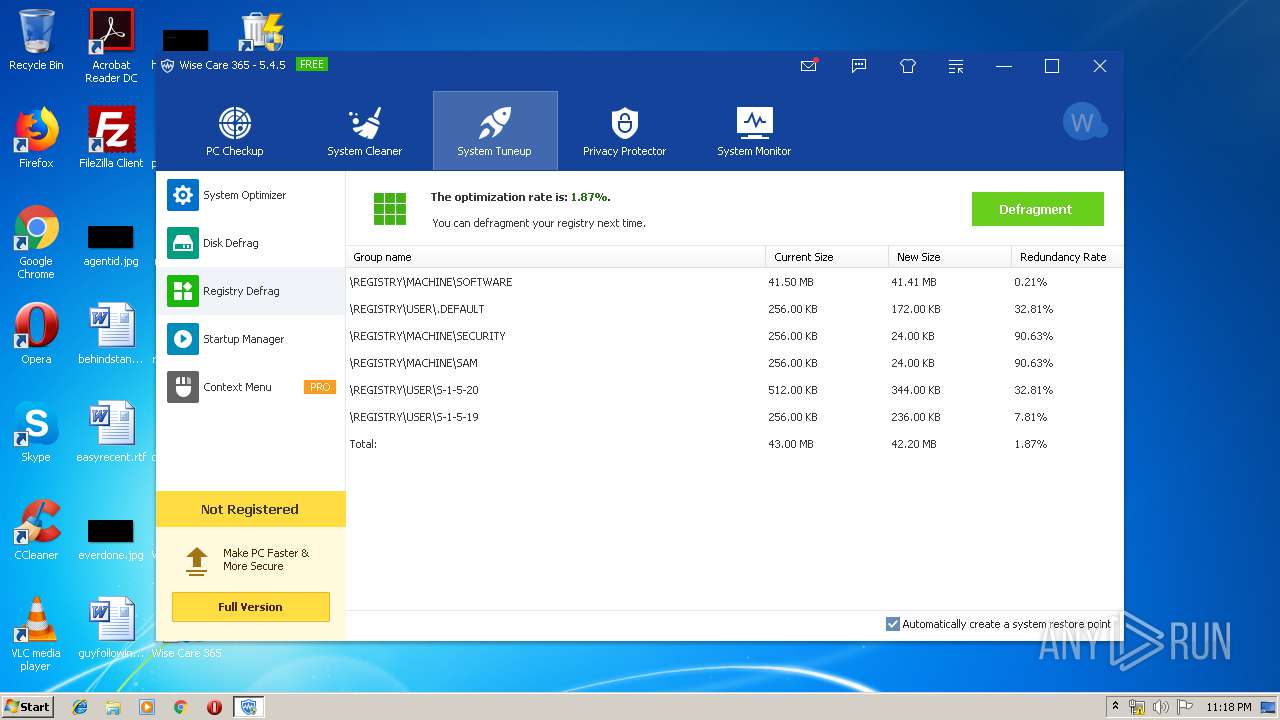The height and width of the screenshot is (720, 1280).
Task: Toggle automatically create system restore point
Action: pos(893,624)
